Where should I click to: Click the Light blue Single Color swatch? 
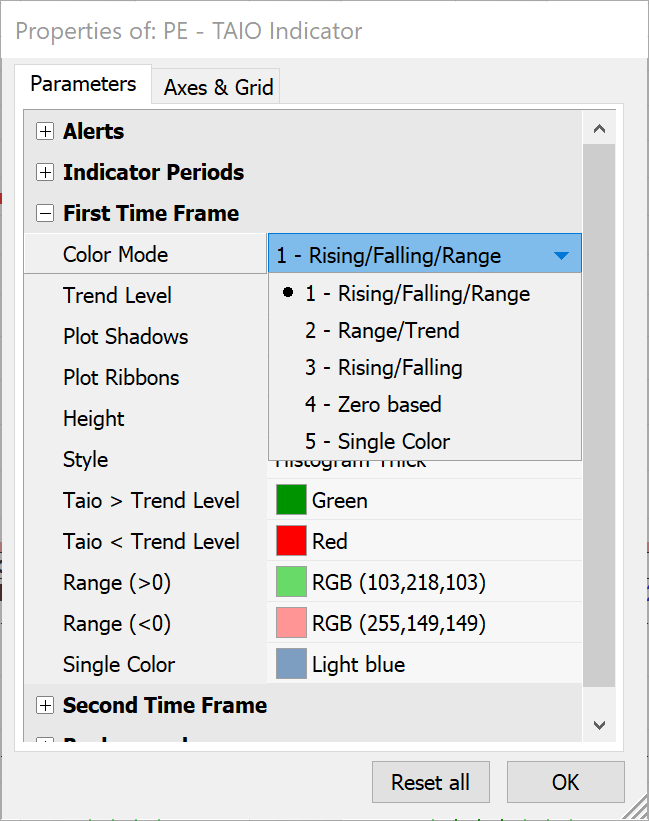(x=291, y=664)
